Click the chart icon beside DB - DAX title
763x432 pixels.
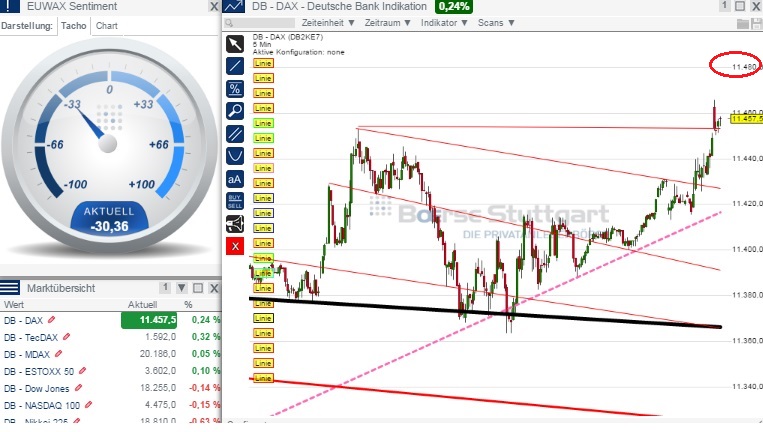click(x=234, y=6)
